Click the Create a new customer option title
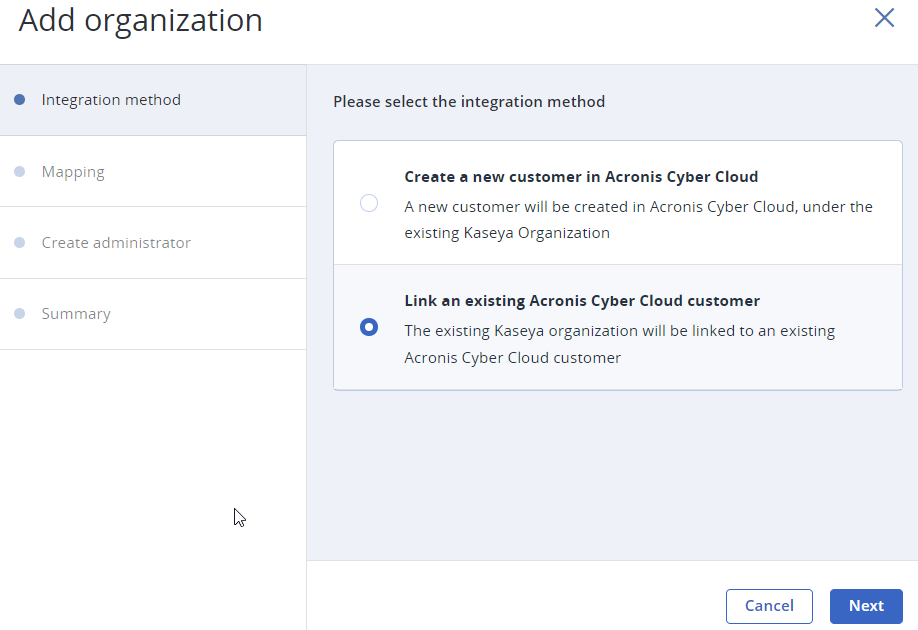This screenshot has width=918, height=630. click(581, 177)
